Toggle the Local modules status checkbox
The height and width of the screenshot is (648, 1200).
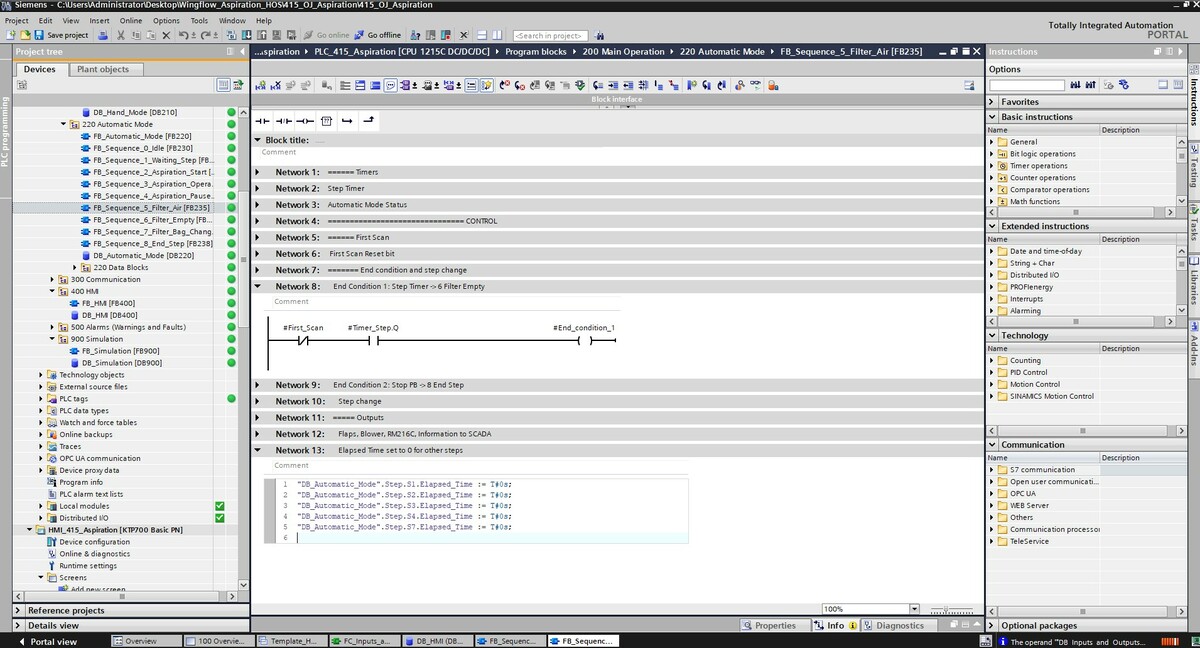[x=219, y=506]
